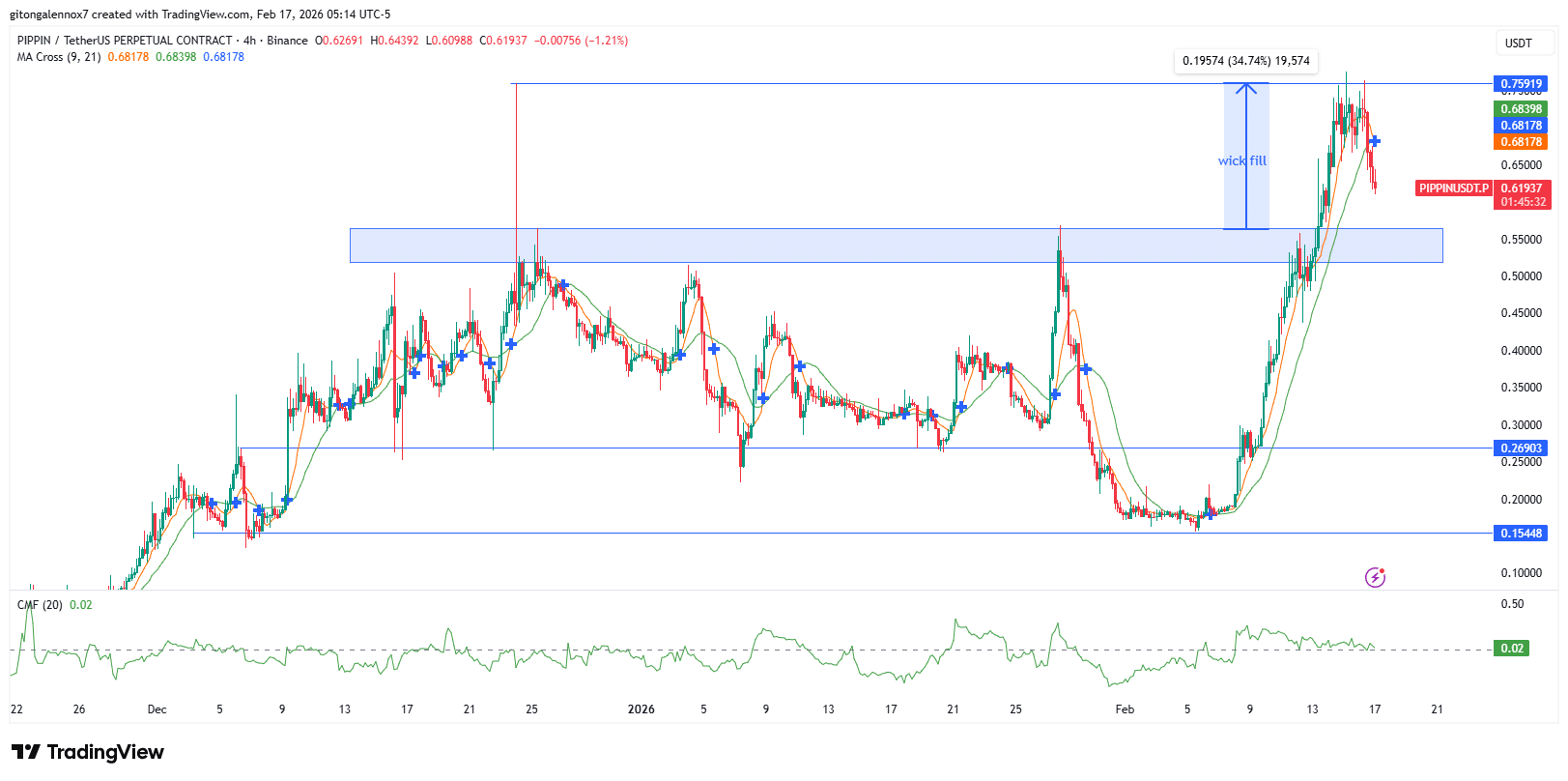Click the red 0.61937 current price label
Viewport: 1568px width, 781px height.
click(x=1522, y=188)
